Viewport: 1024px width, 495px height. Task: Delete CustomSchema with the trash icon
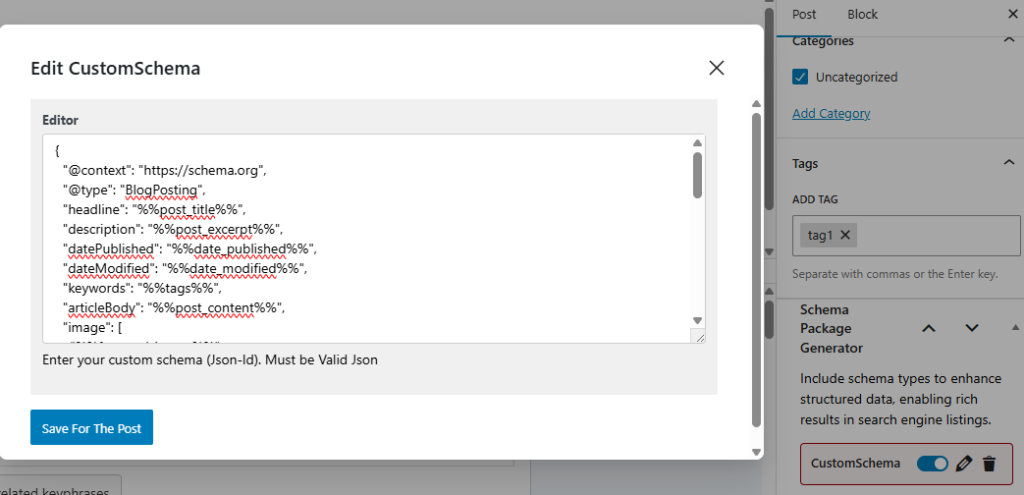pyautogui.click(x=989, y=463)
